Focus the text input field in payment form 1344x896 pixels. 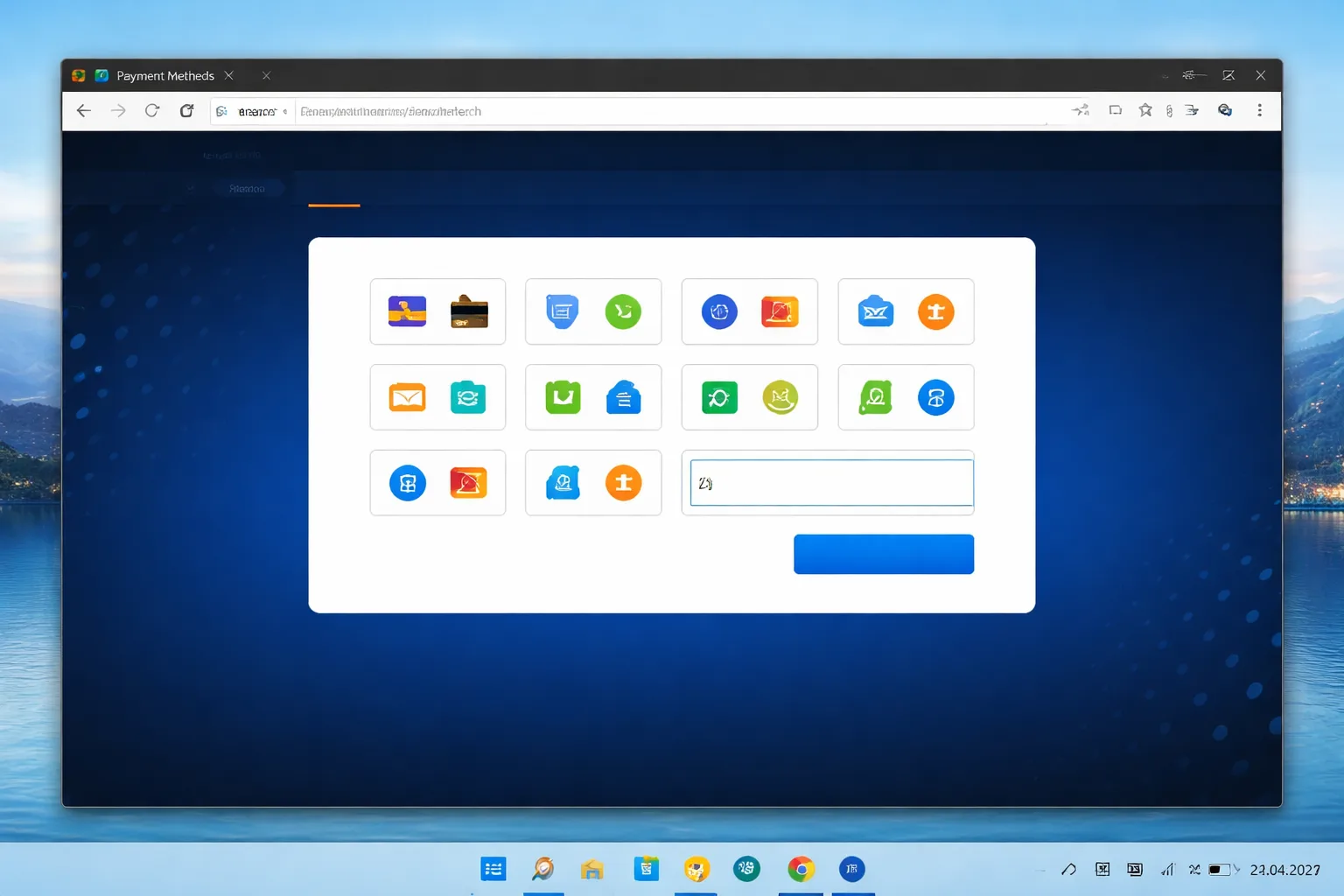click(831, 483)
